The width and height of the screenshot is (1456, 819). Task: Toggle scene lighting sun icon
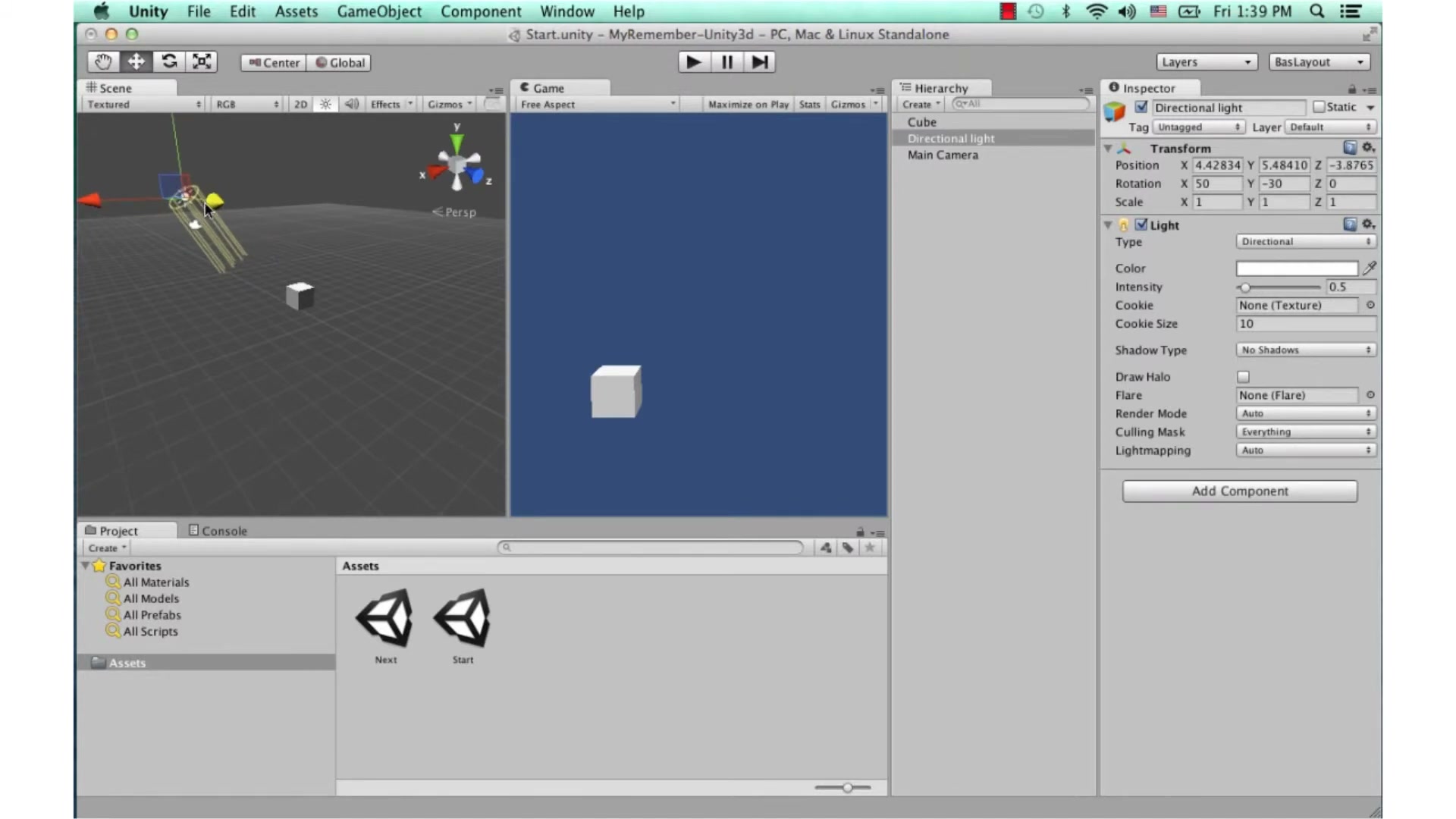coord(325,105)
